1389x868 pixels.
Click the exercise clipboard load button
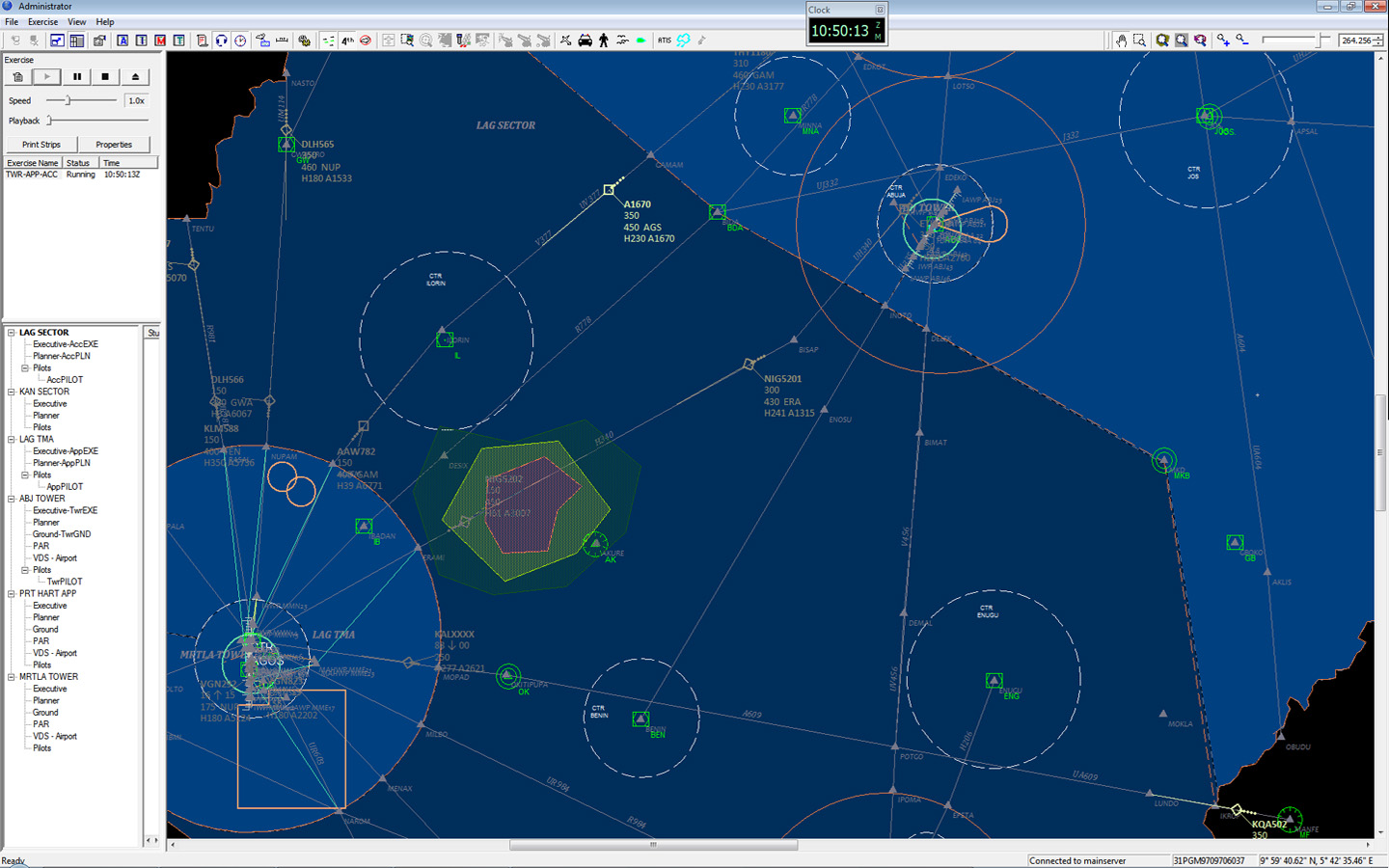17,76
